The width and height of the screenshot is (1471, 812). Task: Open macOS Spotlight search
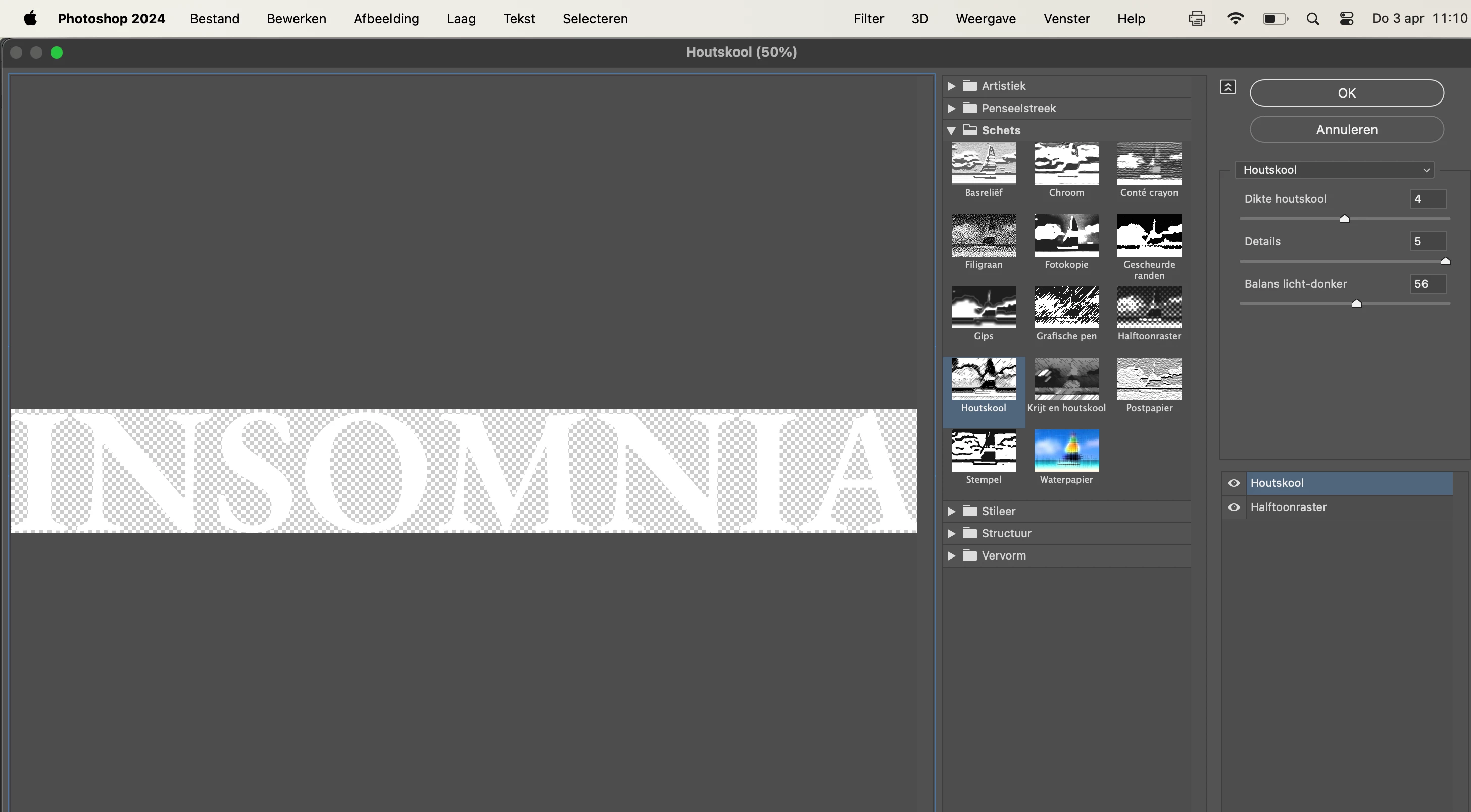pyautogui.click(x=1312, y=19)
